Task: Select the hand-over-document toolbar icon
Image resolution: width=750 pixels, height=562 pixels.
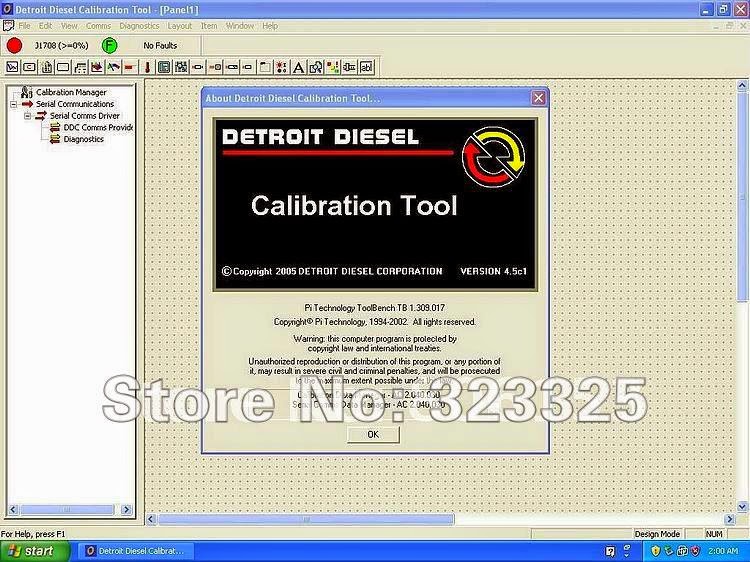Action: click(x=46, y=67)
